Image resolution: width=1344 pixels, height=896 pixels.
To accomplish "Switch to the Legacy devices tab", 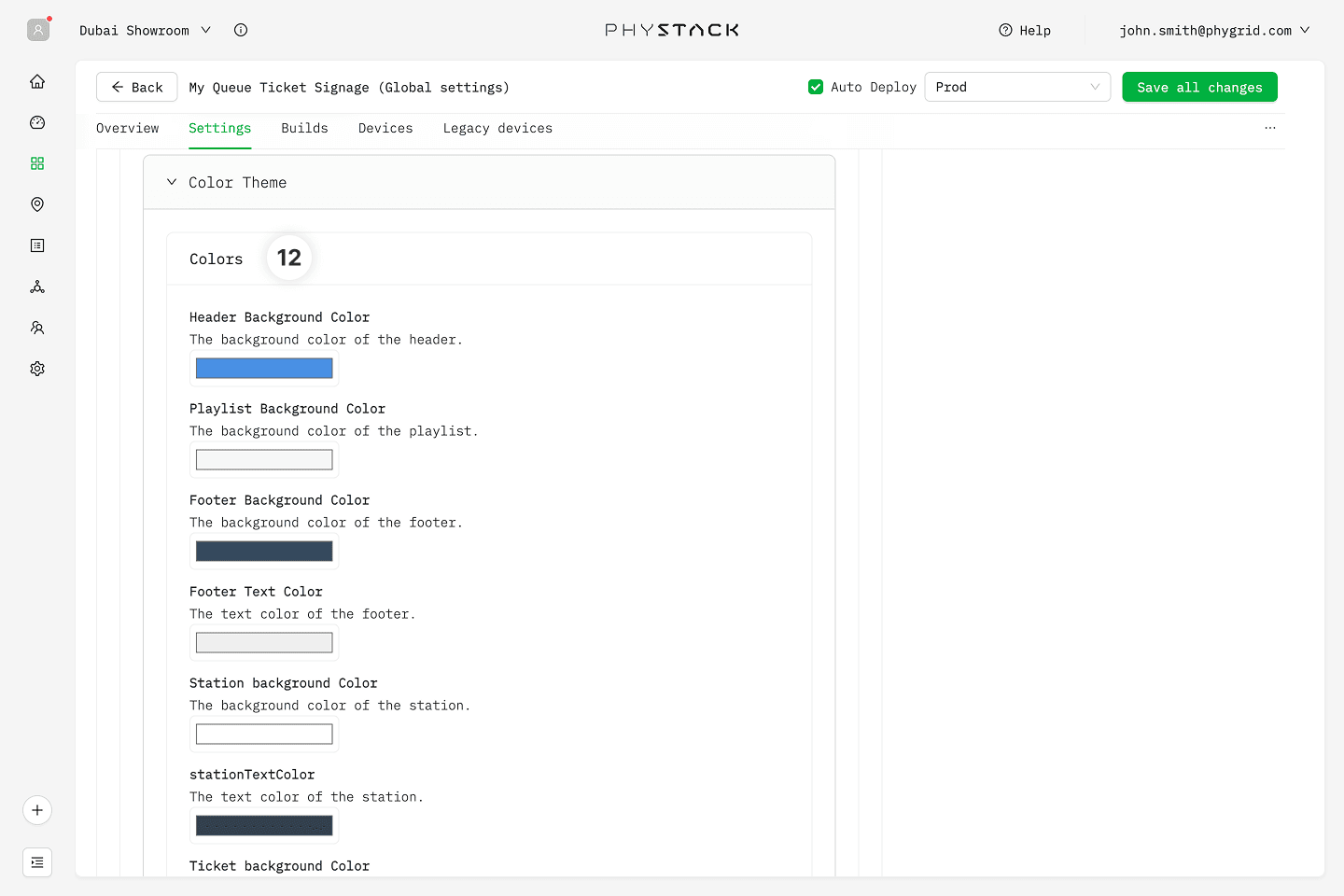I will tap(497, 129).
